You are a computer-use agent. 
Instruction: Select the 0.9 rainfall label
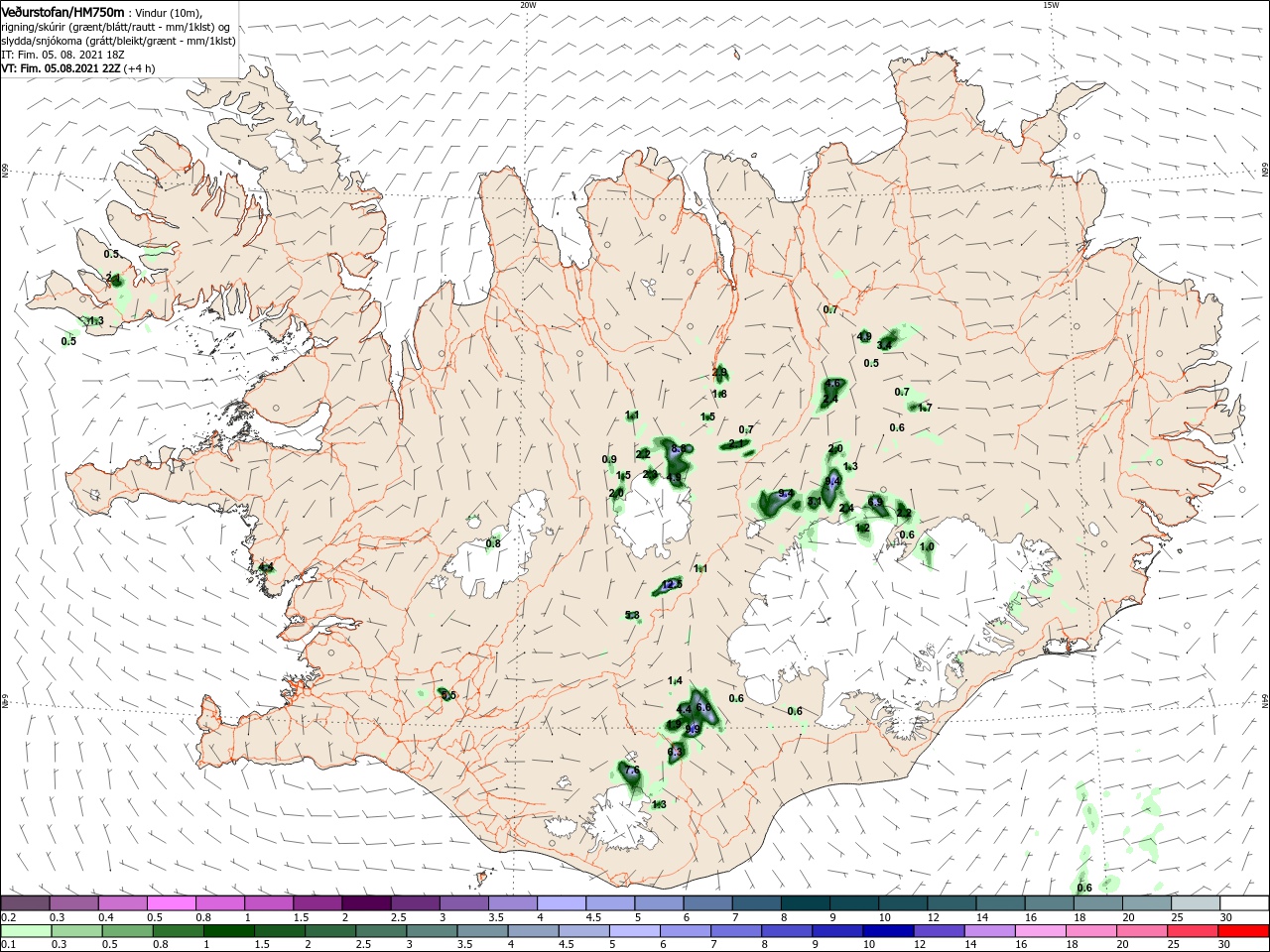coord(609,459)
